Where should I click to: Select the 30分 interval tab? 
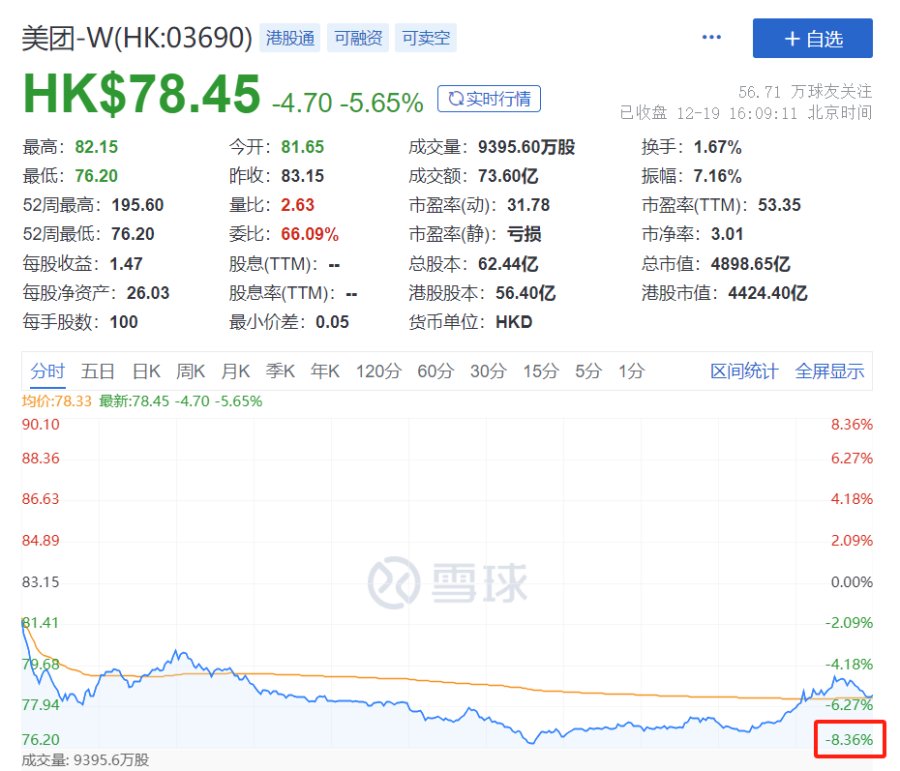(488, 371)
